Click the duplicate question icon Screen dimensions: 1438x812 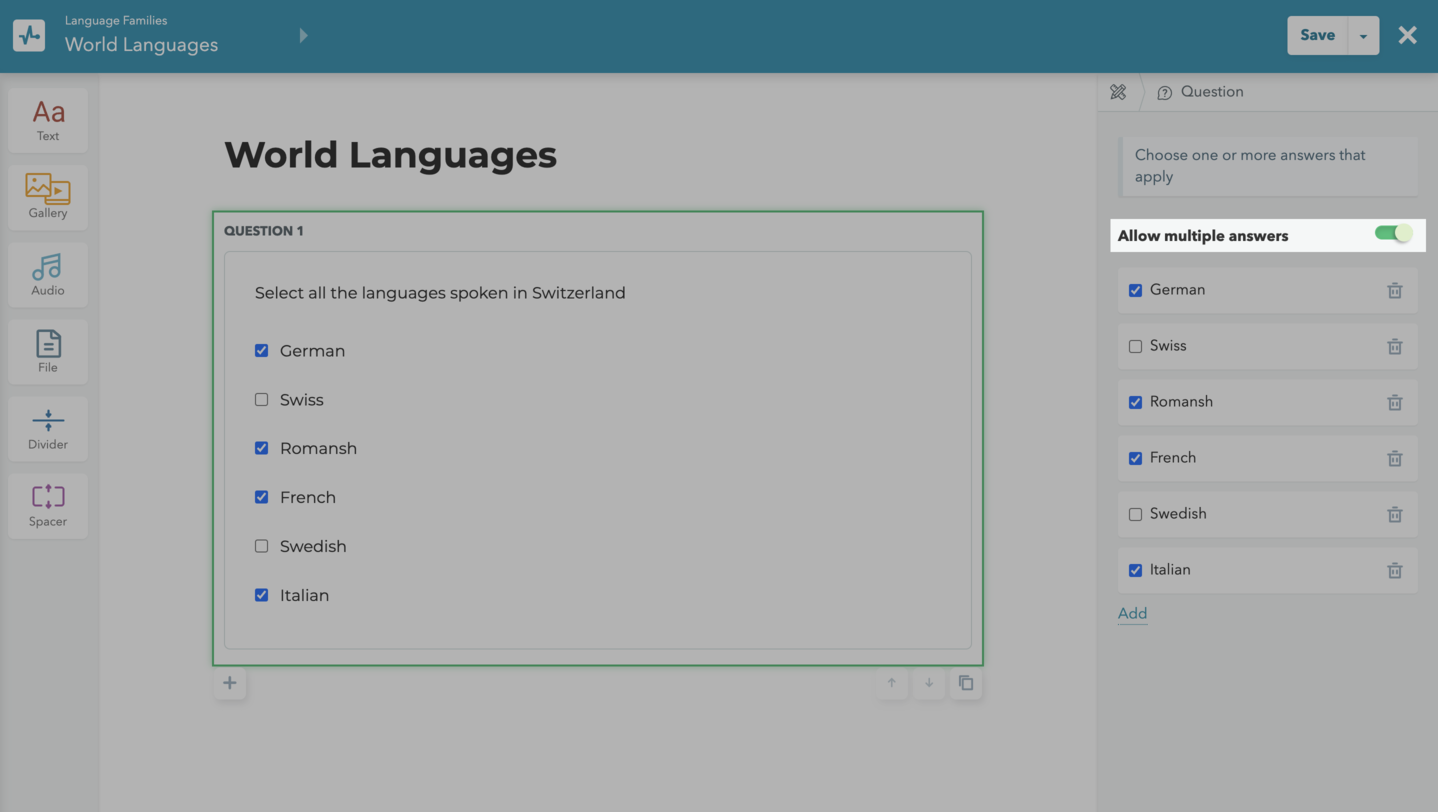(x=965, y=683)
